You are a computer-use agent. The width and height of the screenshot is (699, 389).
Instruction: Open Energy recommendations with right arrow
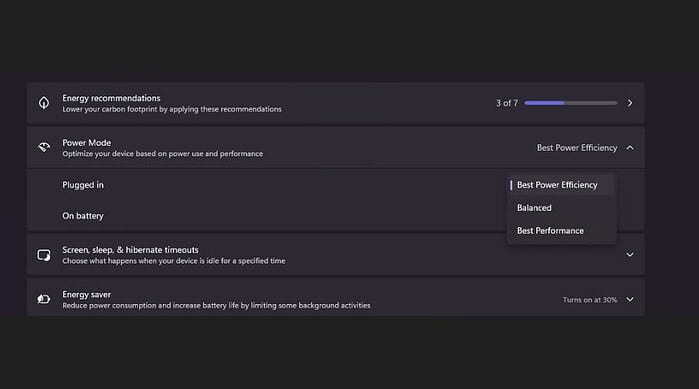pyautogui.click(x=629, y=103)
